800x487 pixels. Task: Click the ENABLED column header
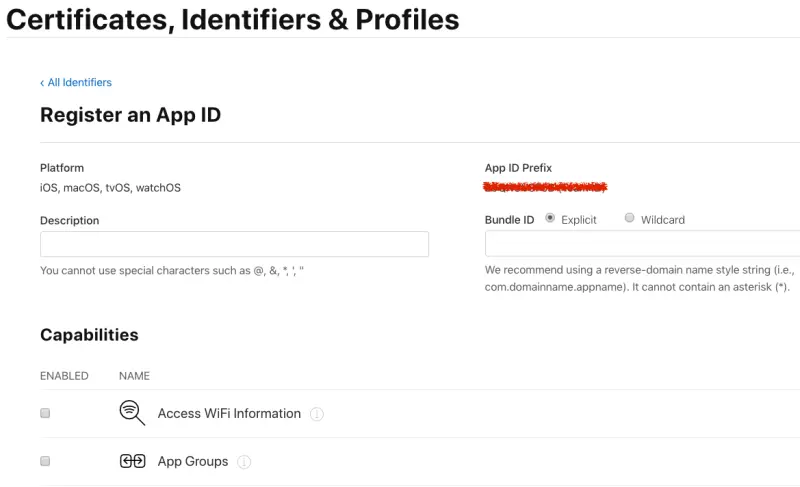[64, 376]
